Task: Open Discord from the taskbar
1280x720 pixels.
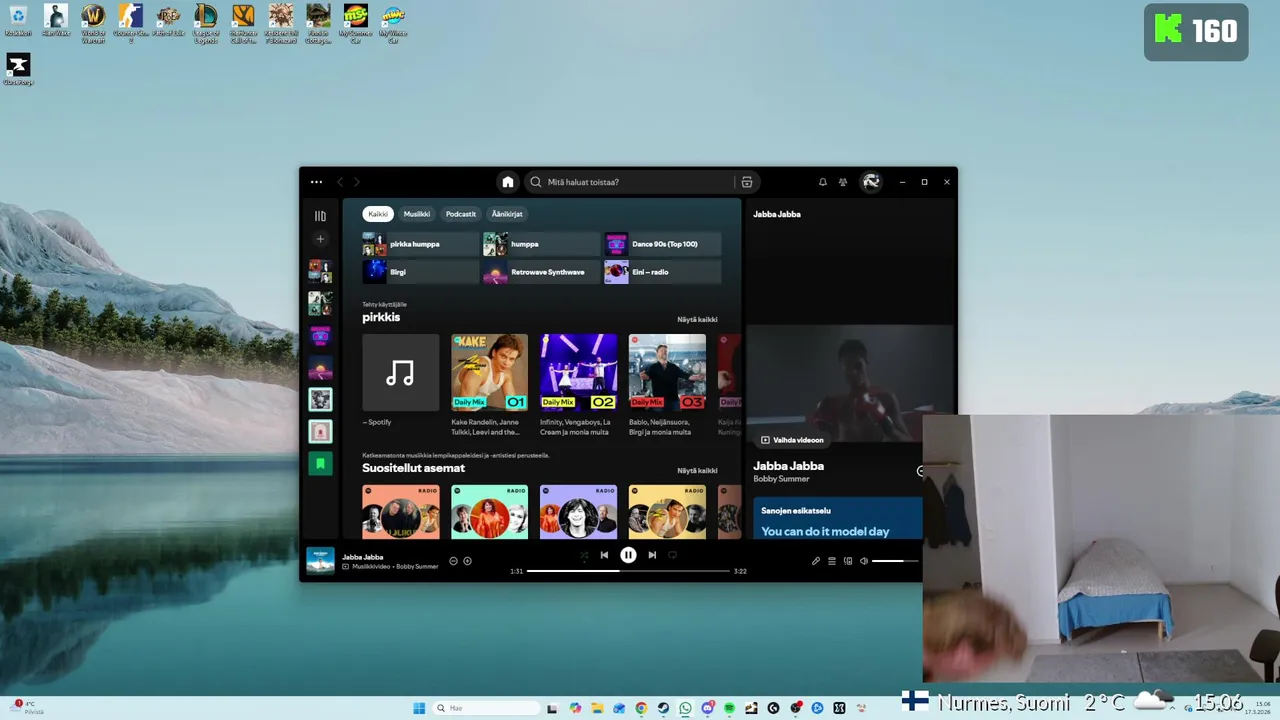Action: 708,708
